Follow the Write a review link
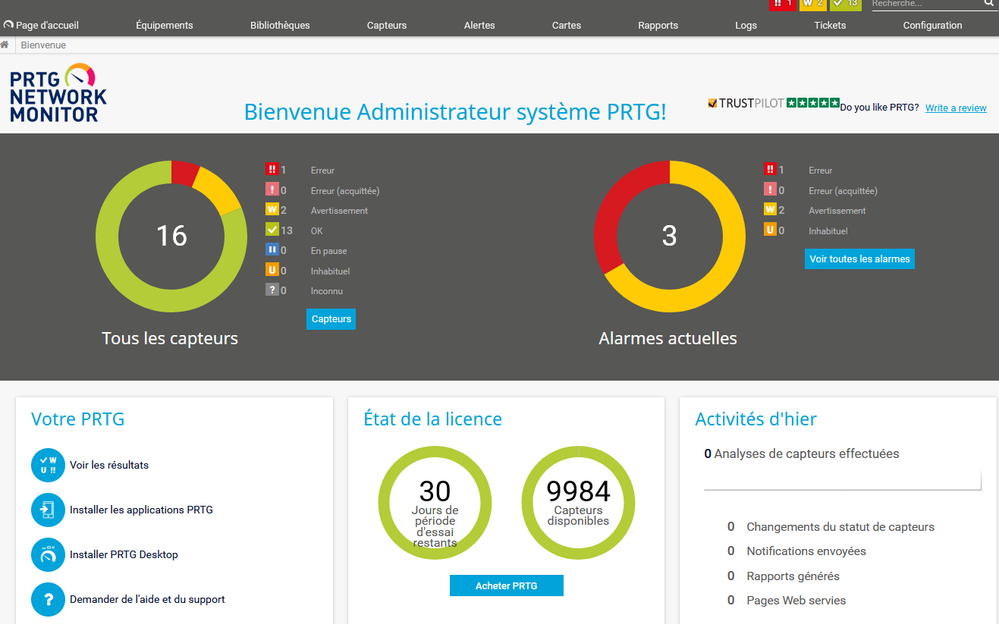This screenshot has width=999, height=624. (x=955, y=108)
